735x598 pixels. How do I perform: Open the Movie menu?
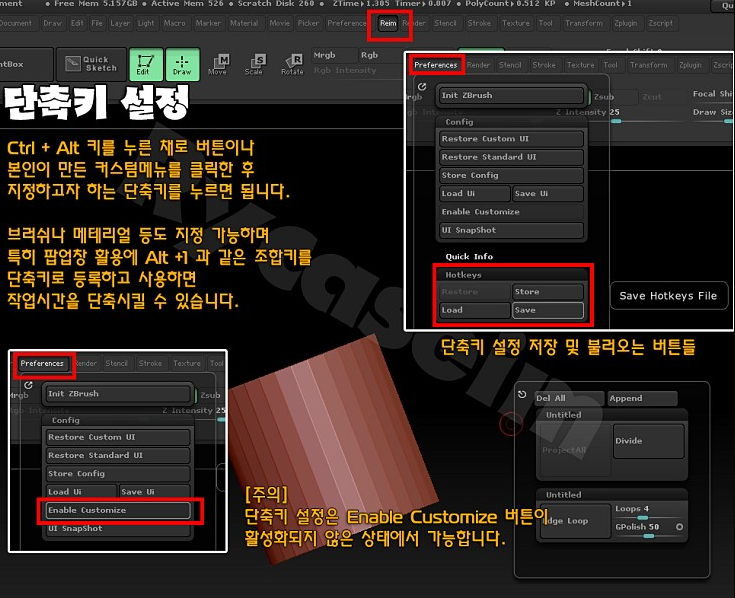pos(279,23)
